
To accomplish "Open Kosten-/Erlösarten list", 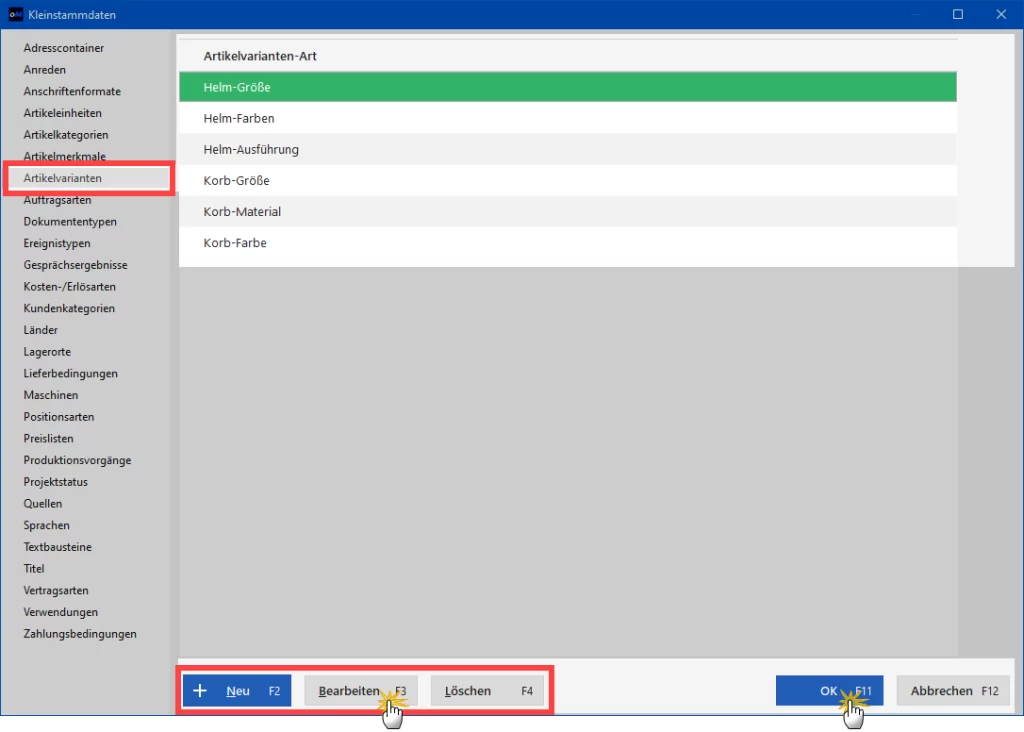I will [x=69, y=287].
